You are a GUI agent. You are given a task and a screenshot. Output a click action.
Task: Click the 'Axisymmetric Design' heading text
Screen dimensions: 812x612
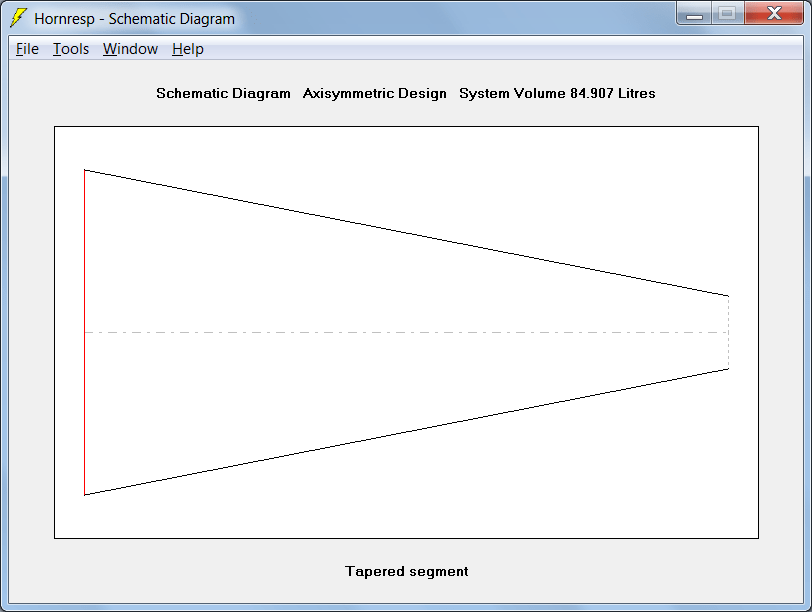[x=374, y=93]
